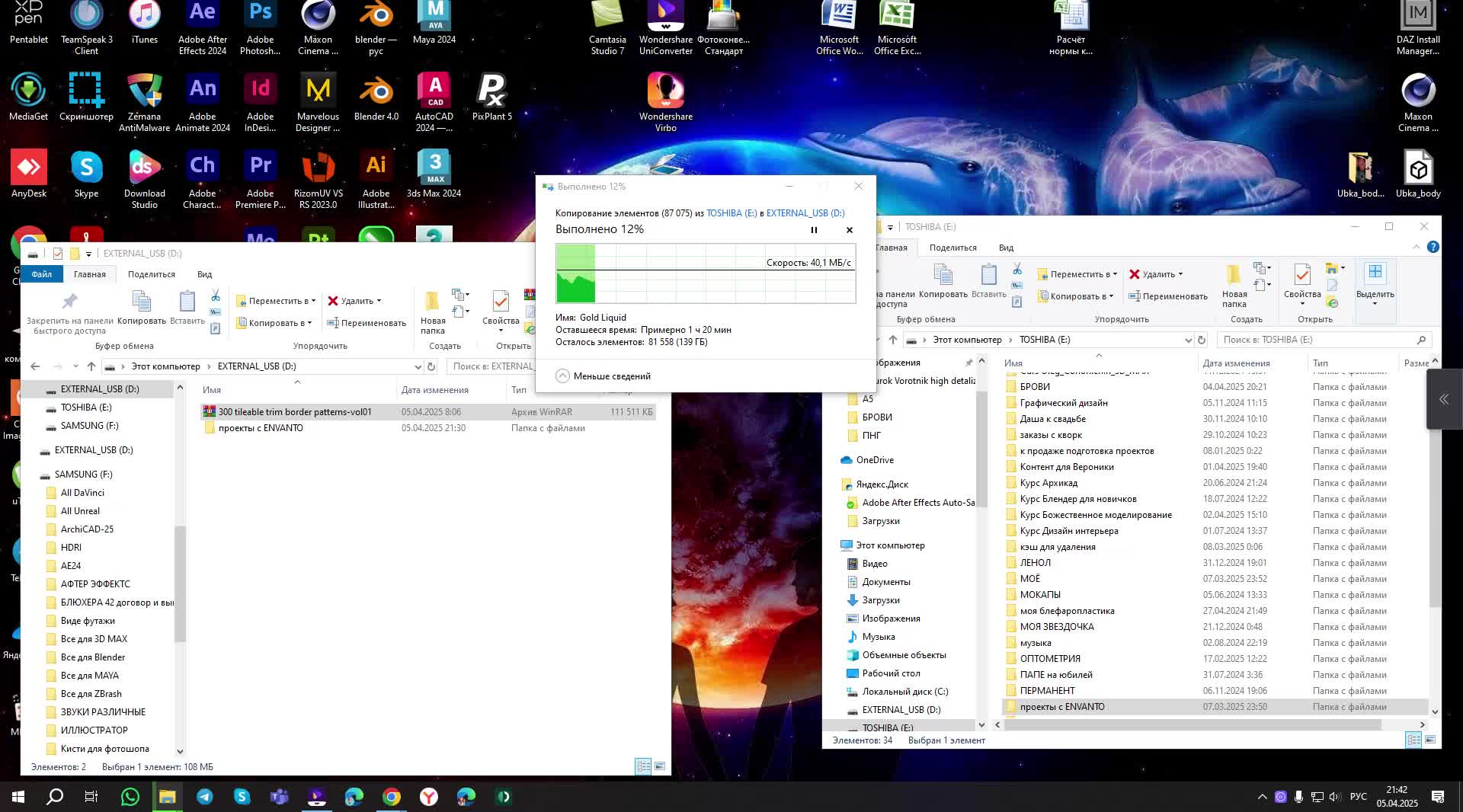Create Новая папка in EXTERNAL_USB window
Image resolution: width=1463 pixels, height=812 pixels.
pyautogui.click(x=433, y=312)
